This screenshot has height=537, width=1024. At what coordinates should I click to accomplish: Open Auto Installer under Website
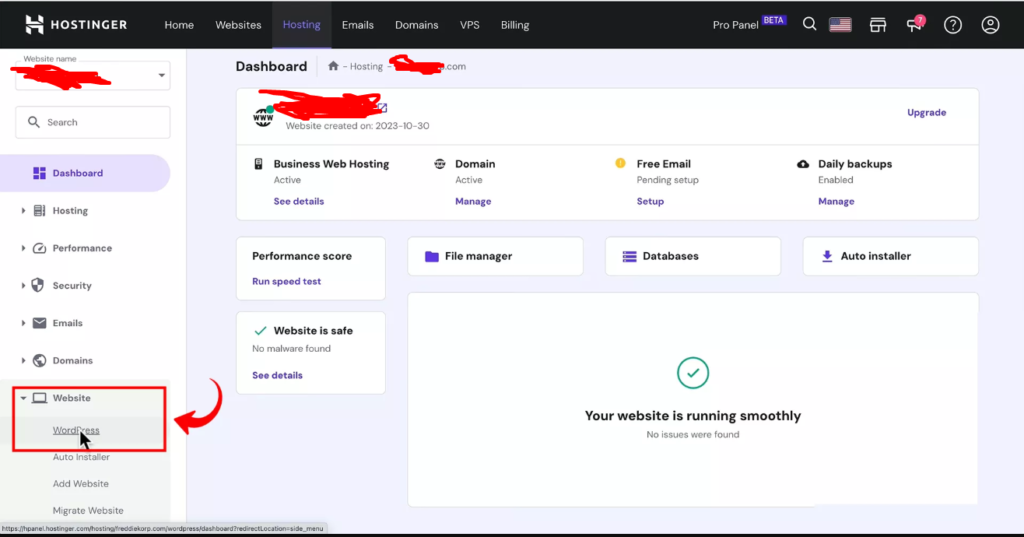click(x=81, y=457)
